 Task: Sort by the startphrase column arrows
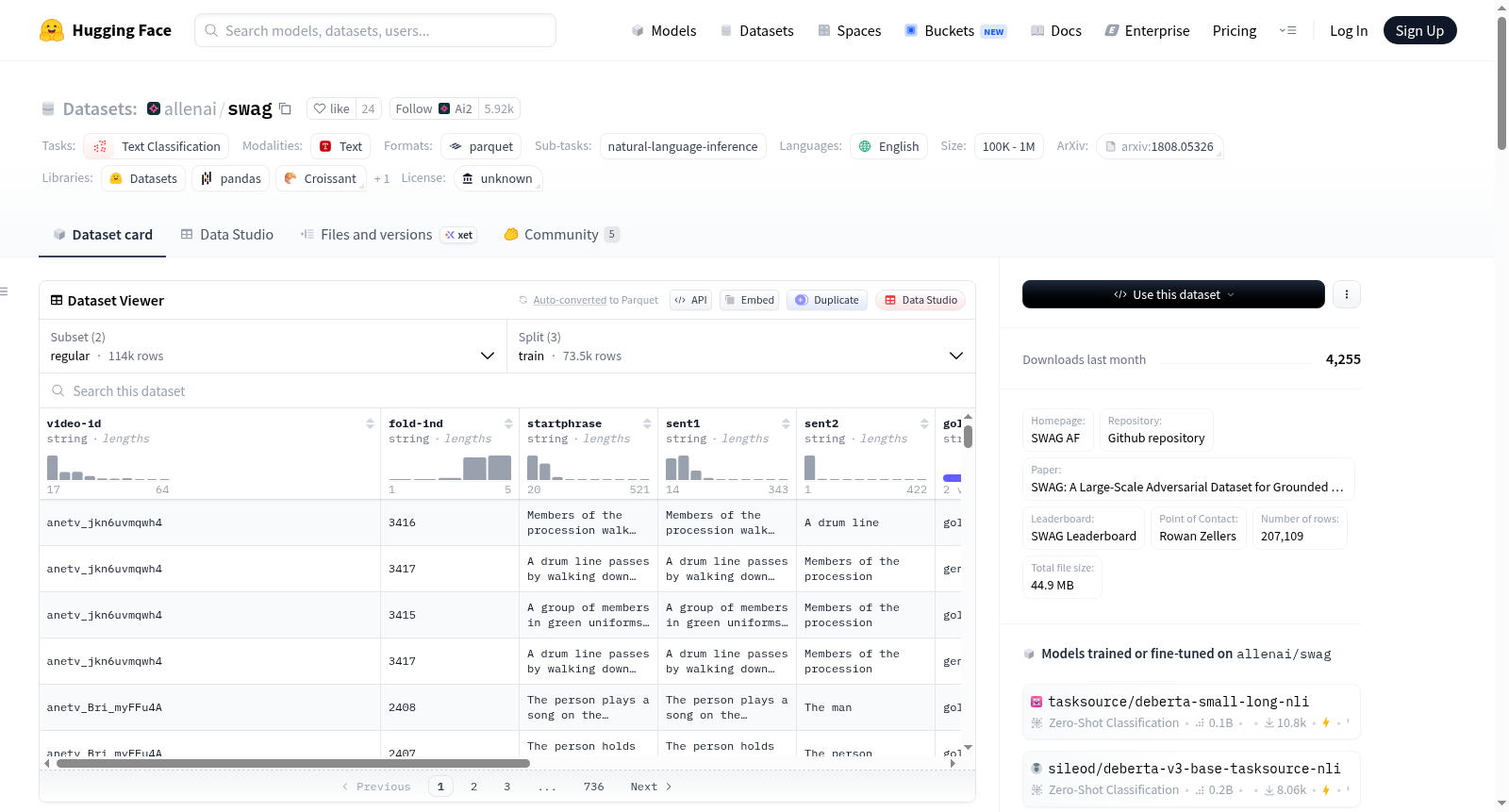(647, 423)
